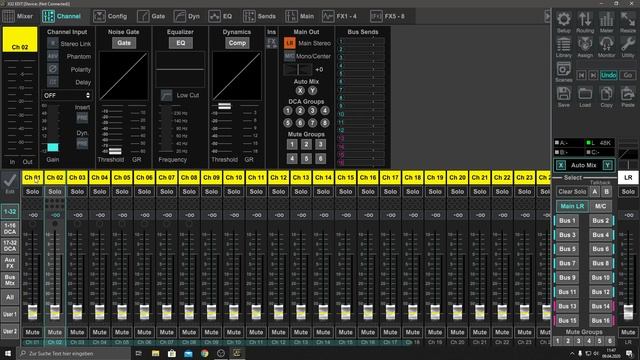Switch to the Config tab
640x360 pixels.
pyautogui.click(x=110, y=16)
